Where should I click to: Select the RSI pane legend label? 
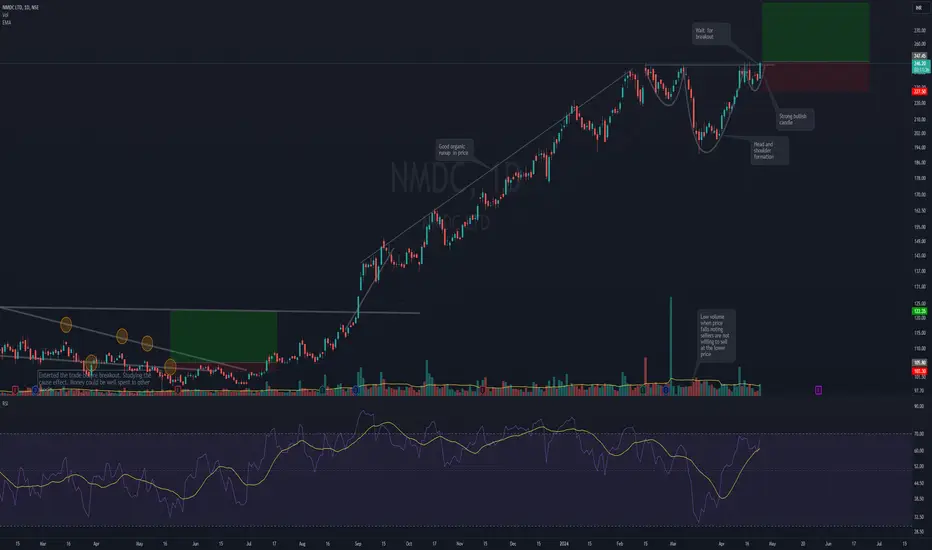click(x=5, y=404)
